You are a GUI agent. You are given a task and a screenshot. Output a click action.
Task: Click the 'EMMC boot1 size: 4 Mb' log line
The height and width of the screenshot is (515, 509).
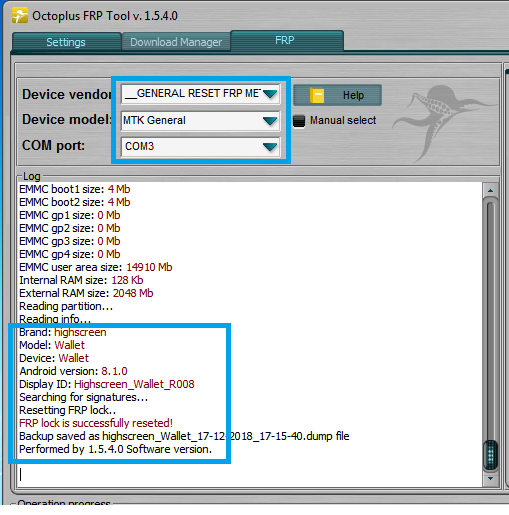click(75, 189)
